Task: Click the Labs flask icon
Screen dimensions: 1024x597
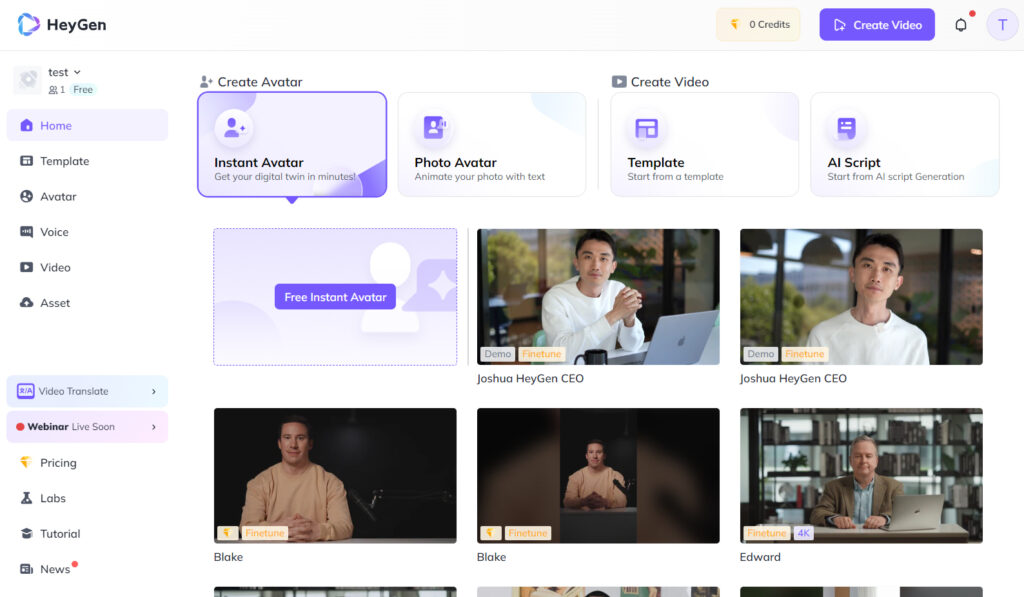Action: tap(27, 498)
